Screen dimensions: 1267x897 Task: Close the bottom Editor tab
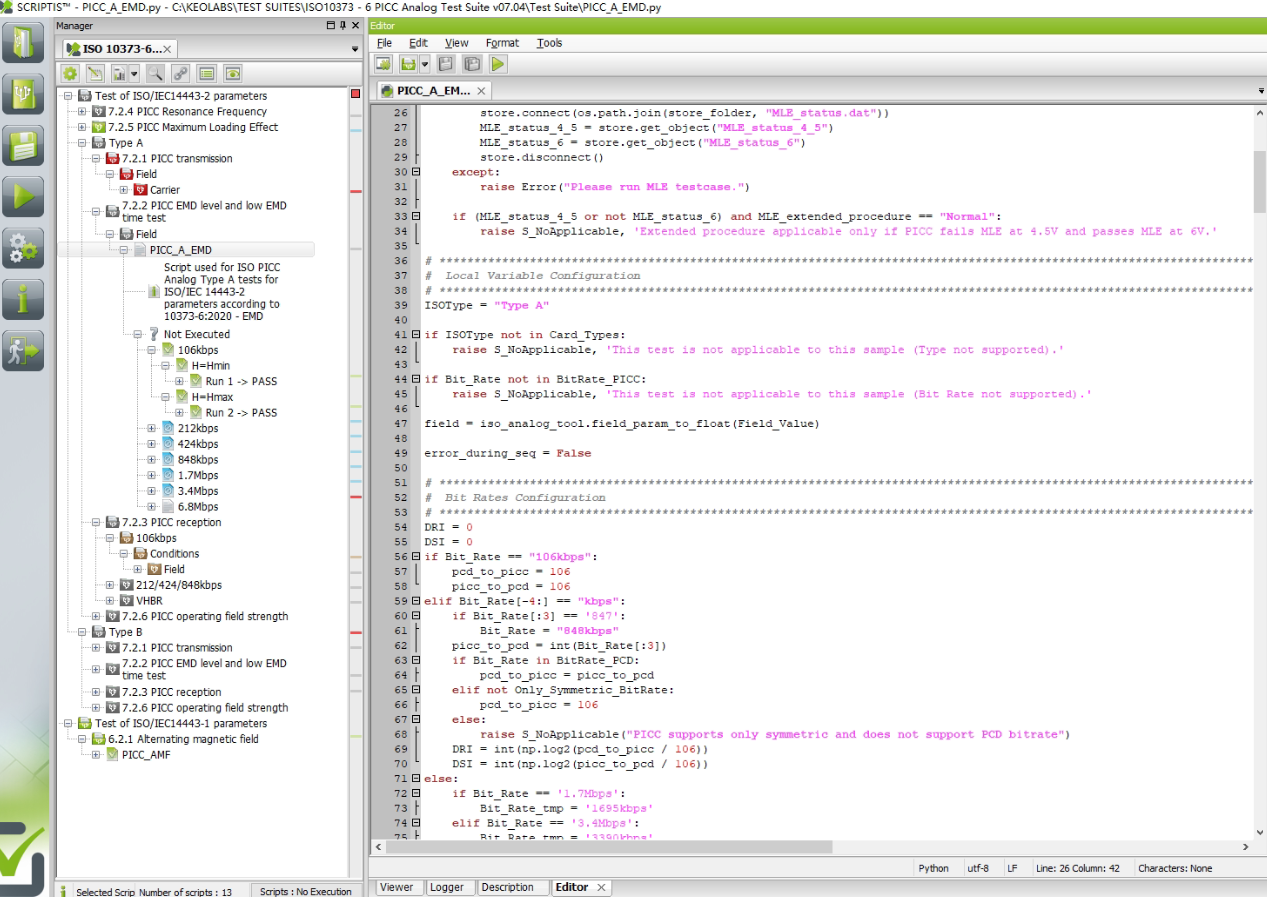[x=601, y=887]
